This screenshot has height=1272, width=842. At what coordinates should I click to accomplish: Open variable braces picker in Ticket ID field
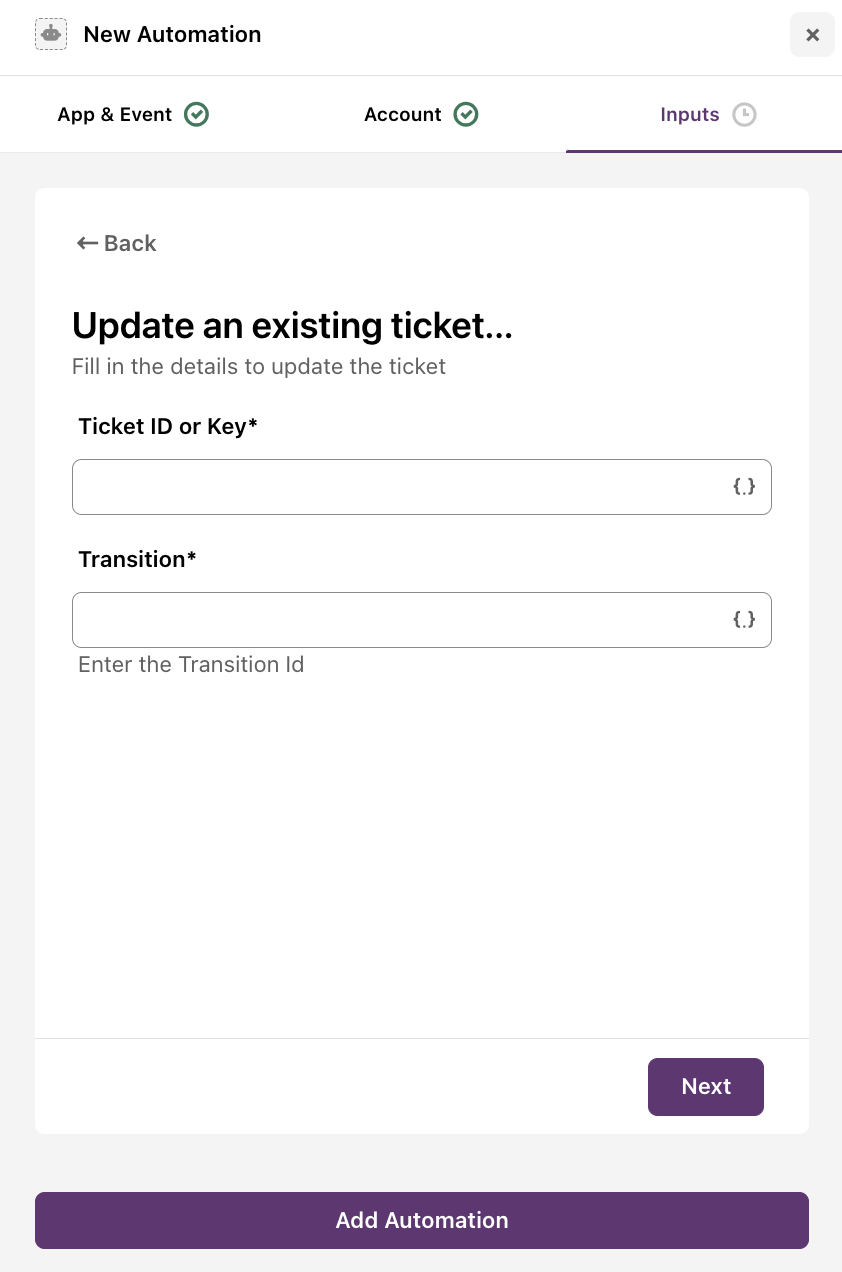click(744, 487)
